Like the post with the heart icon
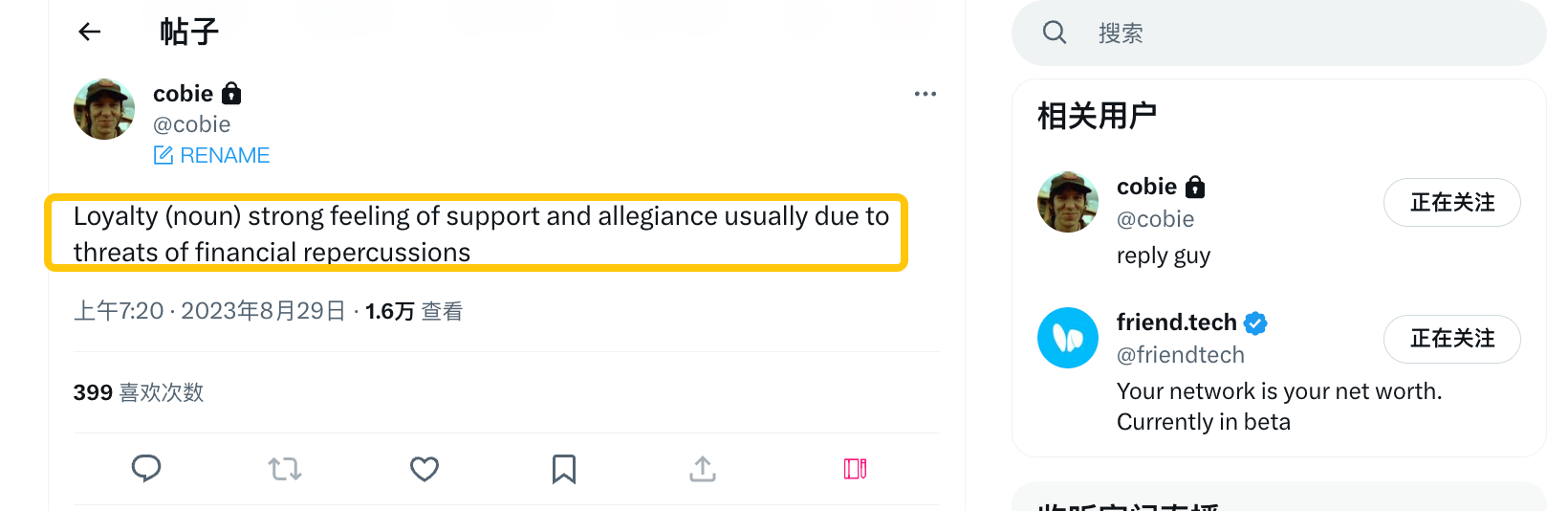This screenshot has height=511, width=1568. (x=425, y=469)
